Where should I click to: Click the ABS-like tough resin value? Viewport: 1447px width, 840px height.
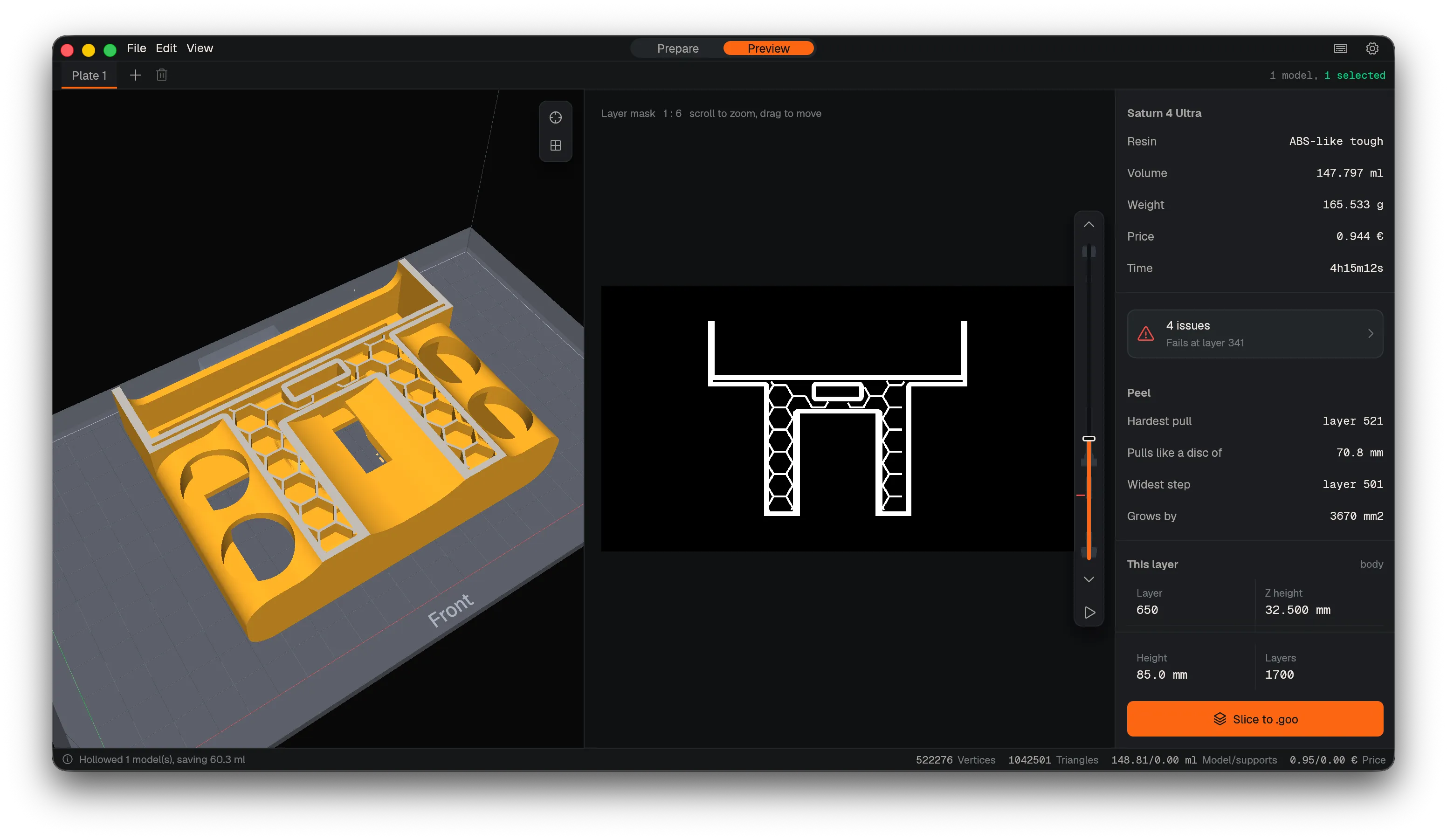click(1336, 141)
